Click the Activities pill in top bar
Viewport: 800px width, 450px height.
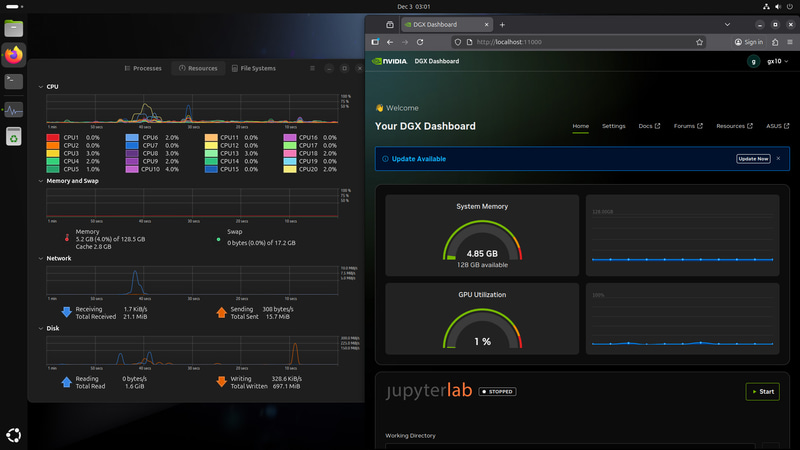(14, 7)
